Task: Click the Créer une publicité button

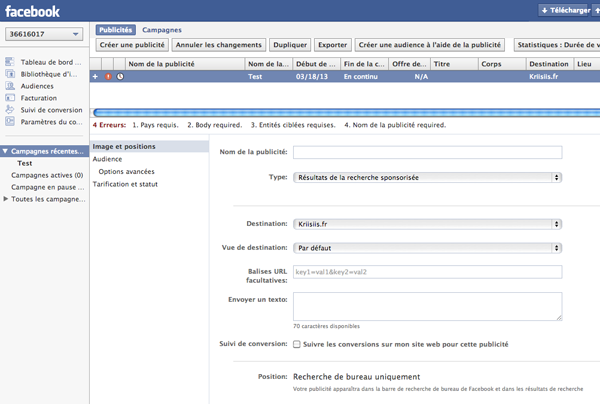Action: tap(131, 45)
